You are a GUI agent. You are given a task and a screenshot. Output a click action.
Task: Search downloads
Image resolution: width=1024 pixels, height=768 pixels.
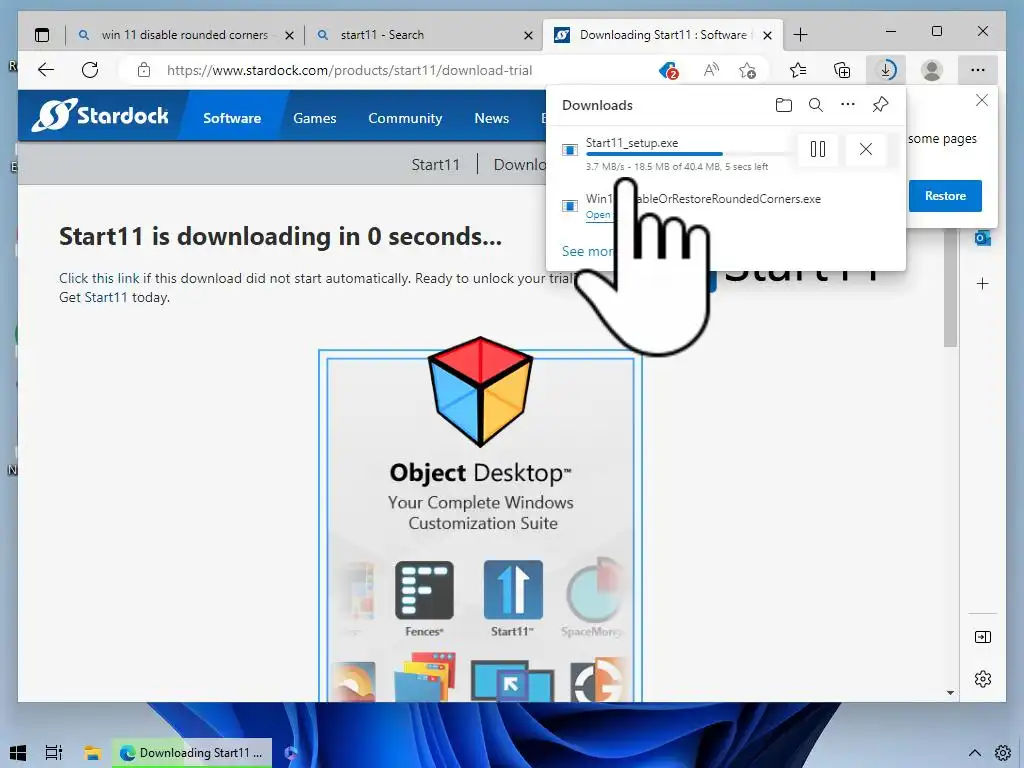tap(816, 105)
